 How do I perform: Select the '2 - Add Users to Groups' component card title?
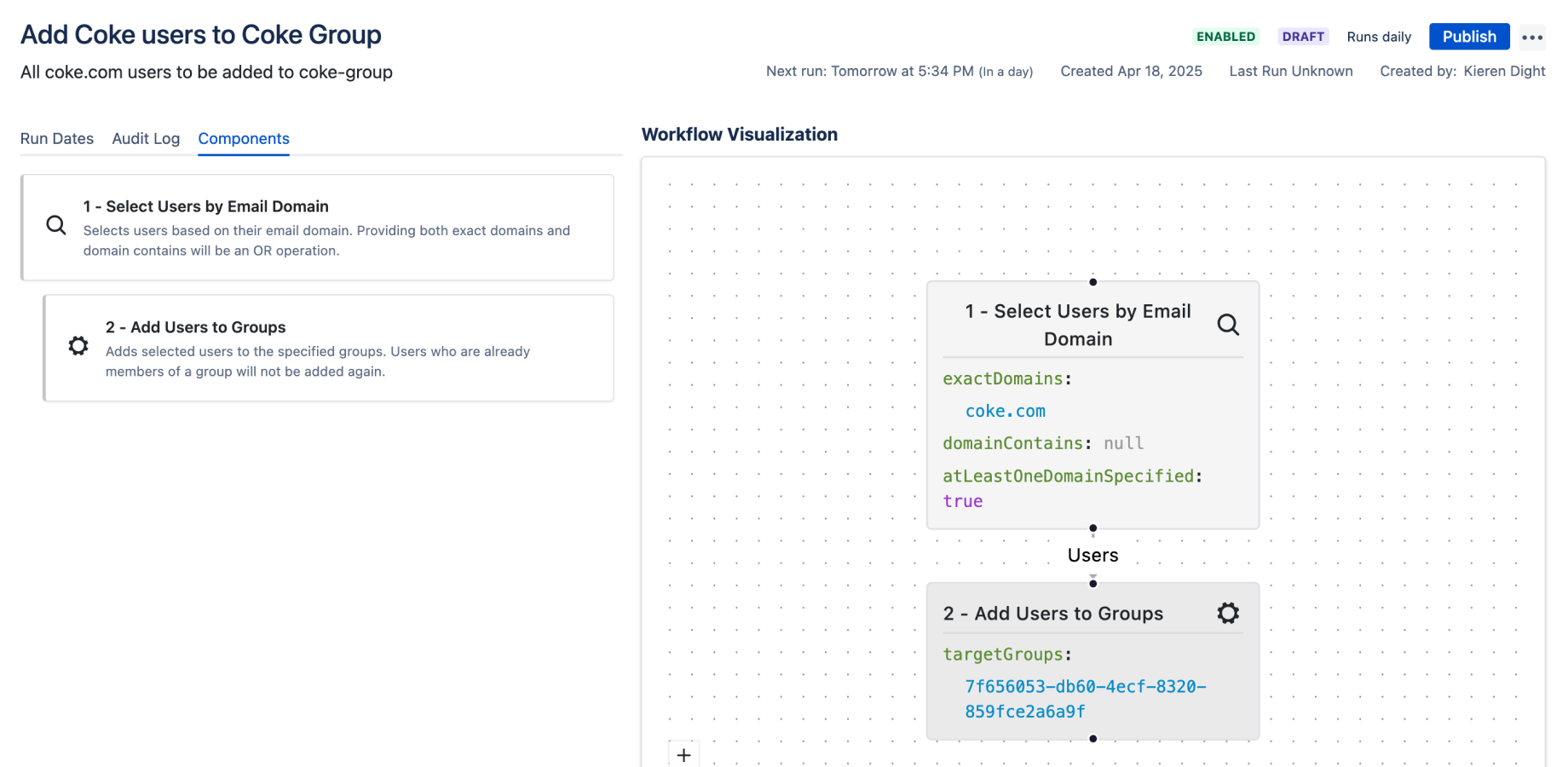tap(195, 327)
